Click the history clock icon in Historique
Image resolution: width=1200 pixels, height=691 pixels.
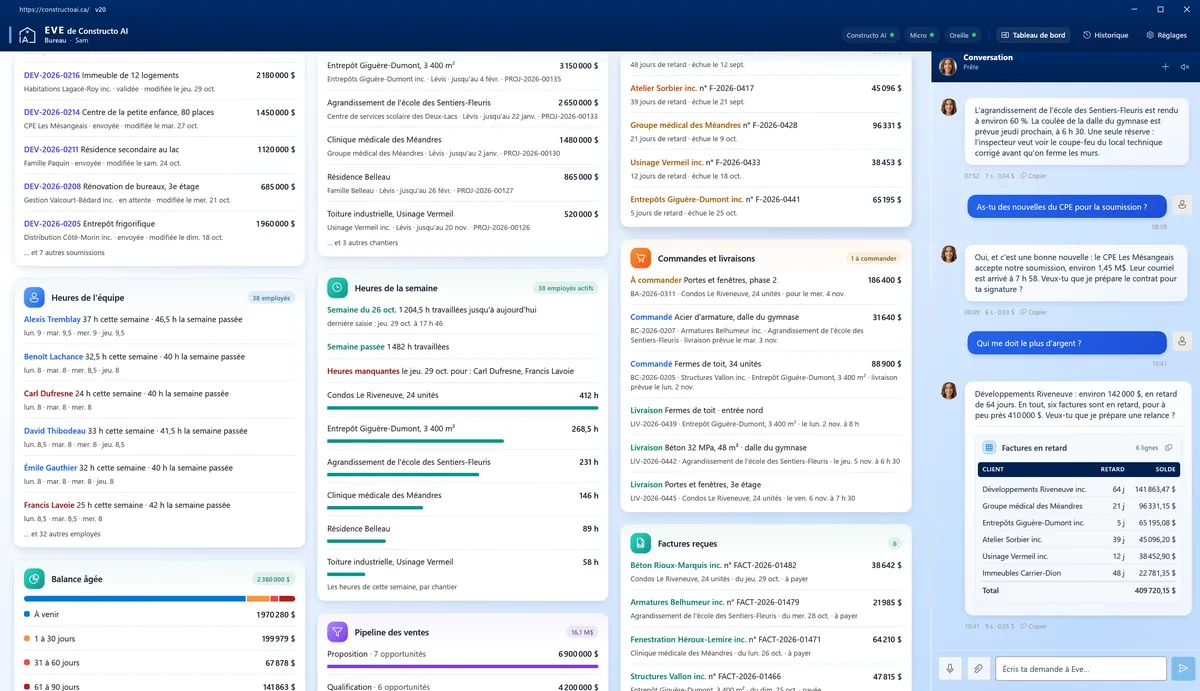pyautogui.click(x=1087, y=35)
